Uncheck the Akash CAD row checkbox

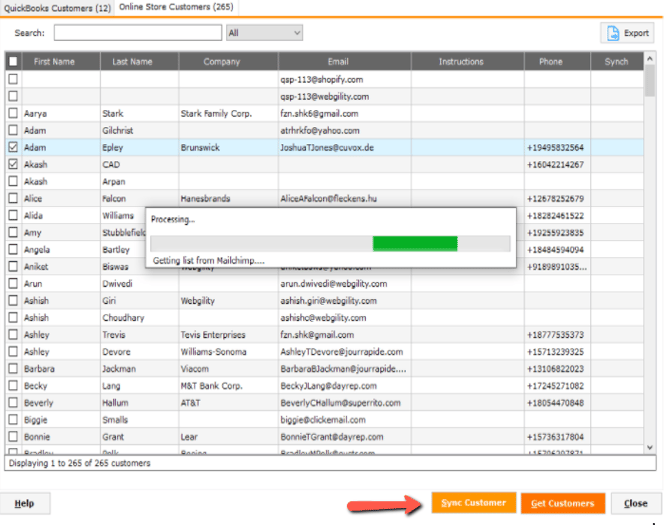[12, 164]
